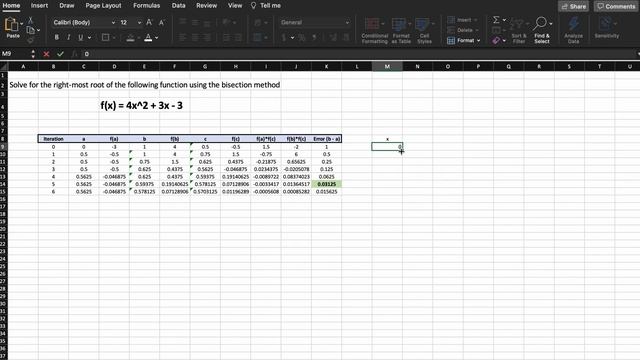The image size is (640, 360).
Task: Click the Insert cells button
Action: pos(463,20)
